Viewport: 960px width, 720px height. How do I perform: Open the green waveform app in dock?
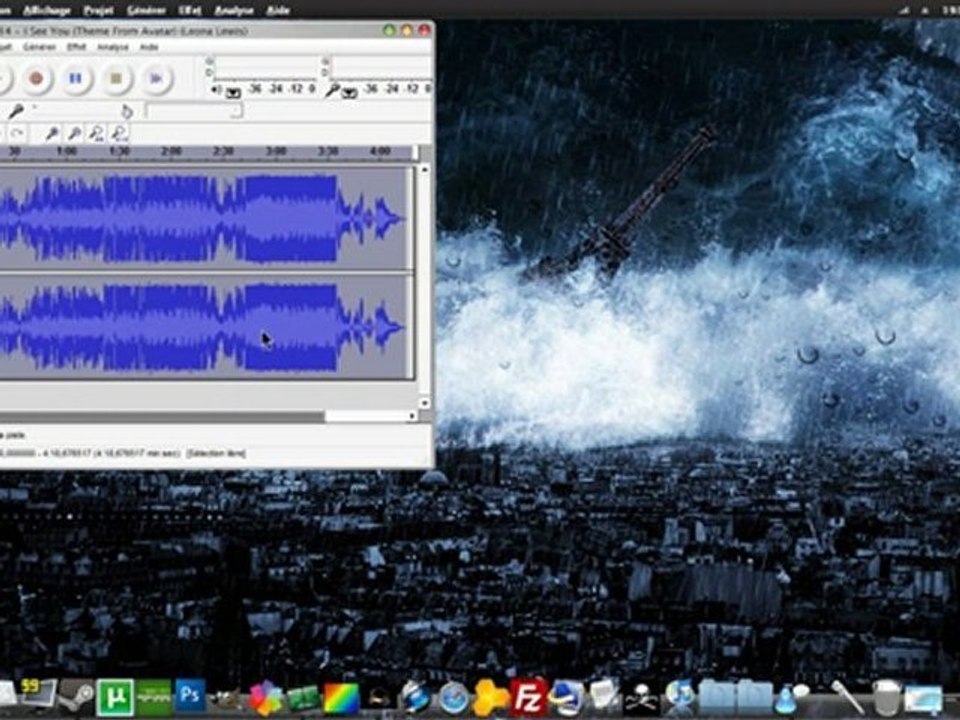click(x=153, y=697)
